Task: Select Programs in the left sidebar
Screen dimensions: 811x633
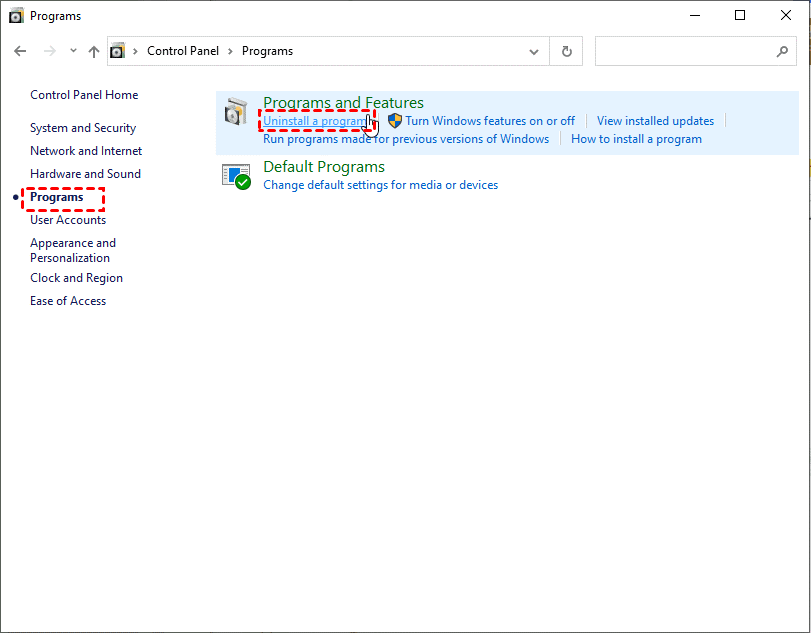Action: click(57, 197)
